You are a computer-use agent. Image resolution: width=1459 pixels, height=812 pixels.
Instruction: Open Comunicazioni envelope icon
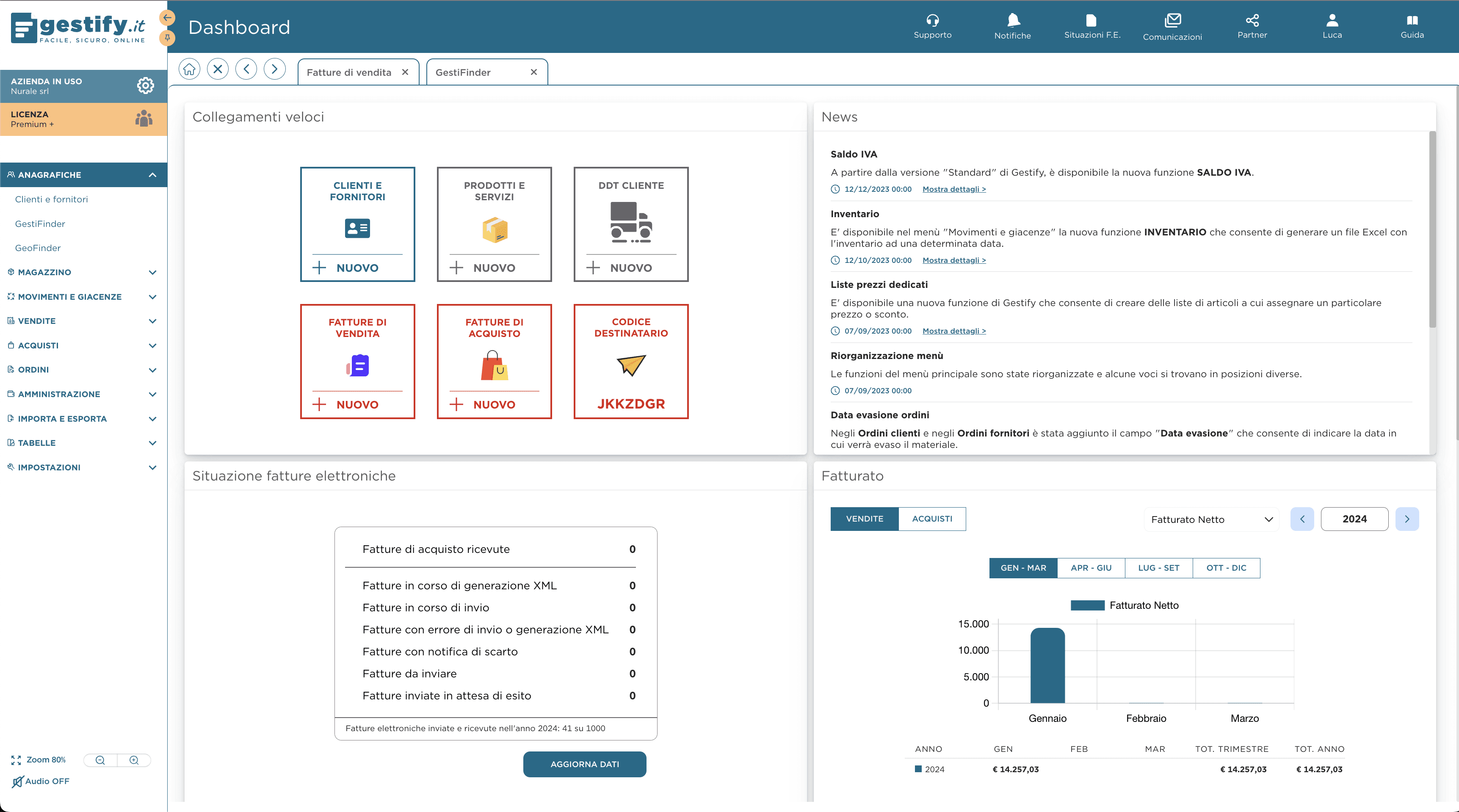click(x=1172, y=20)
